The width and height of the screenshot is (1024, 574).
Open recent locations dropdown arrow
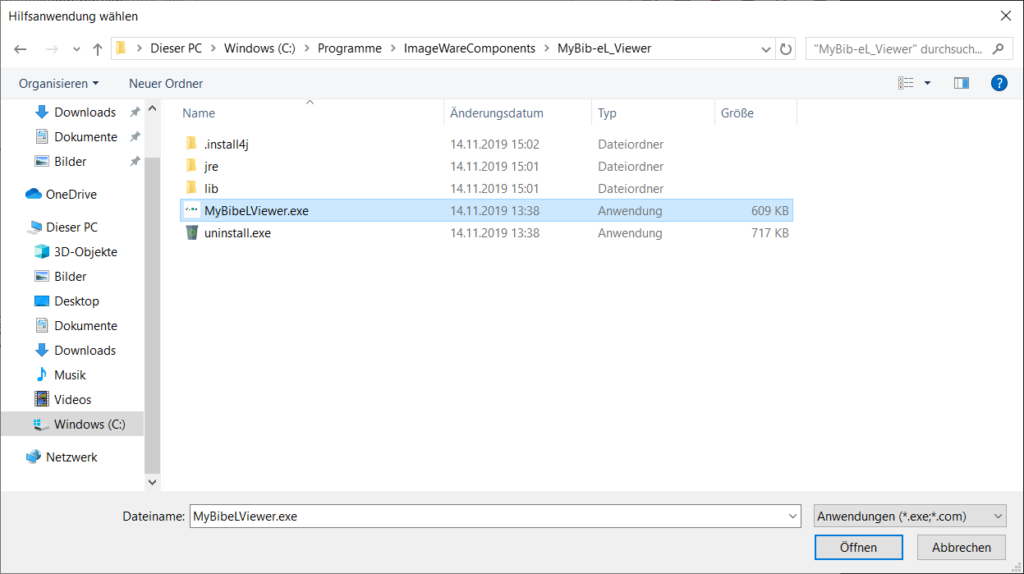[x=76, y=49]
